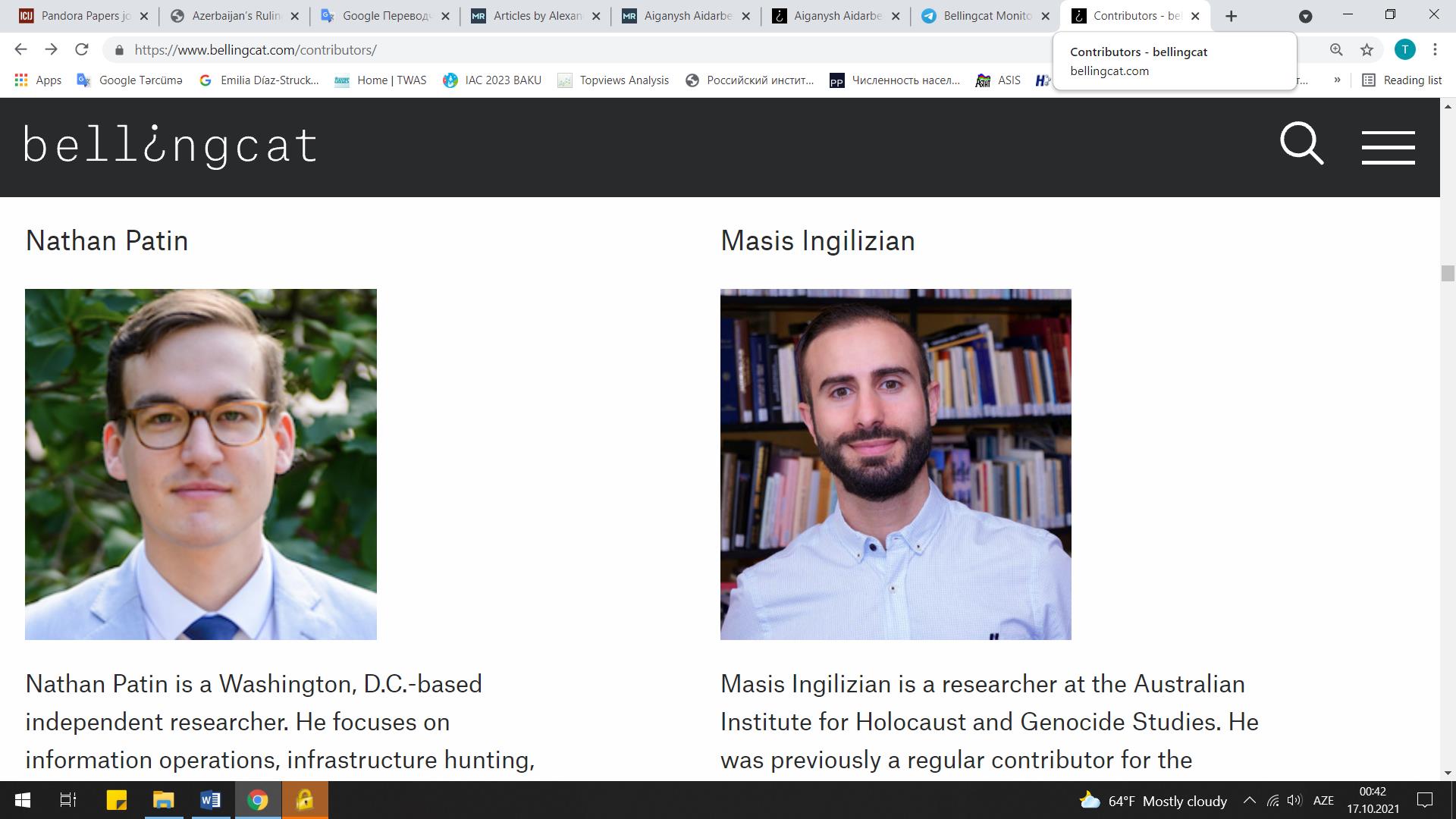The width and height of the screenshot is (1456, 819).
Task: Bookmark this page with the star icon
Action: click(x=1367, y=50)
